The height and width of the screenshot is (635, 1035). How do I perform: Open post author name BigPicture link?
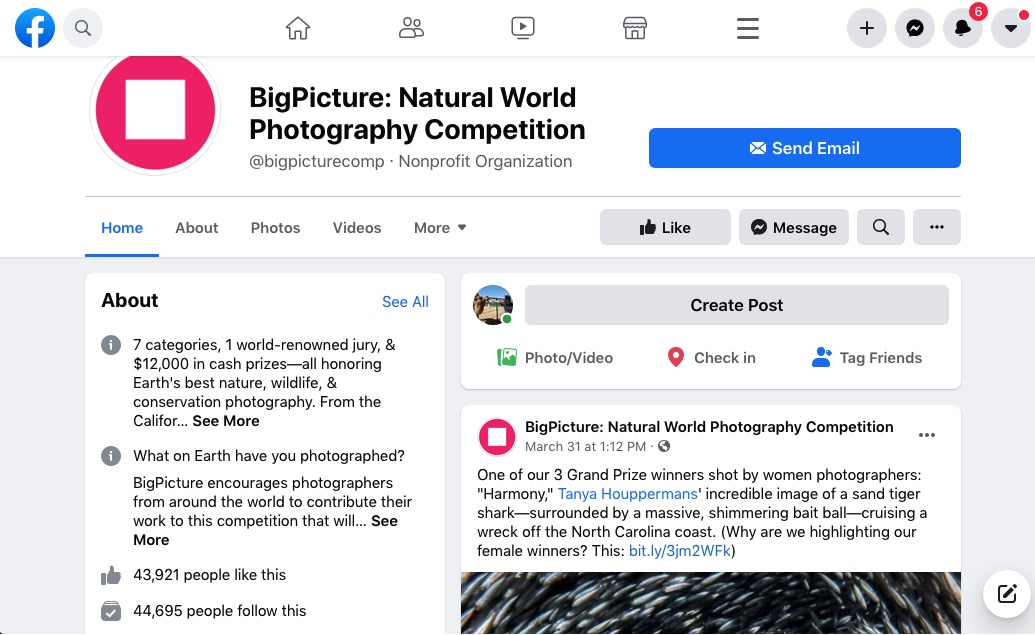(709, 427)
